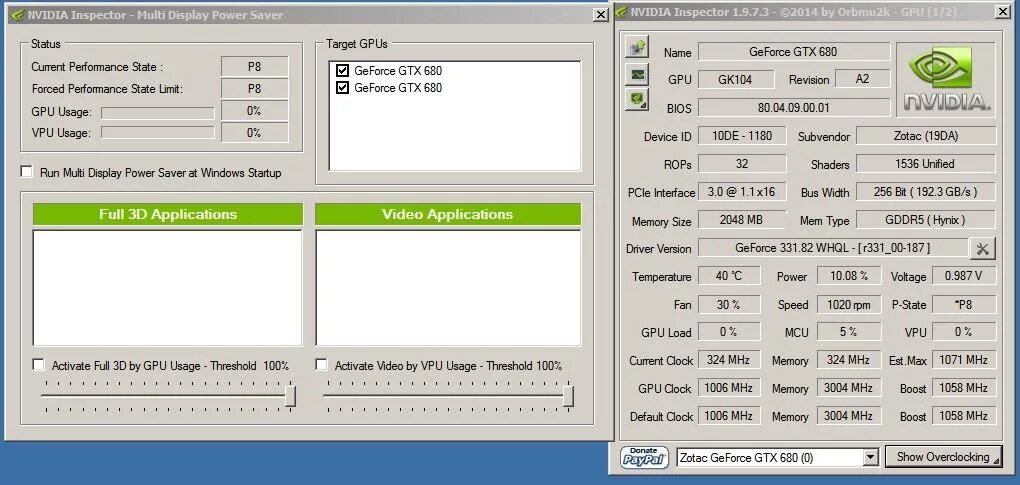Click inside the Full 3D Applications list
Viewport: 1020px width, 485px height.
168,288
